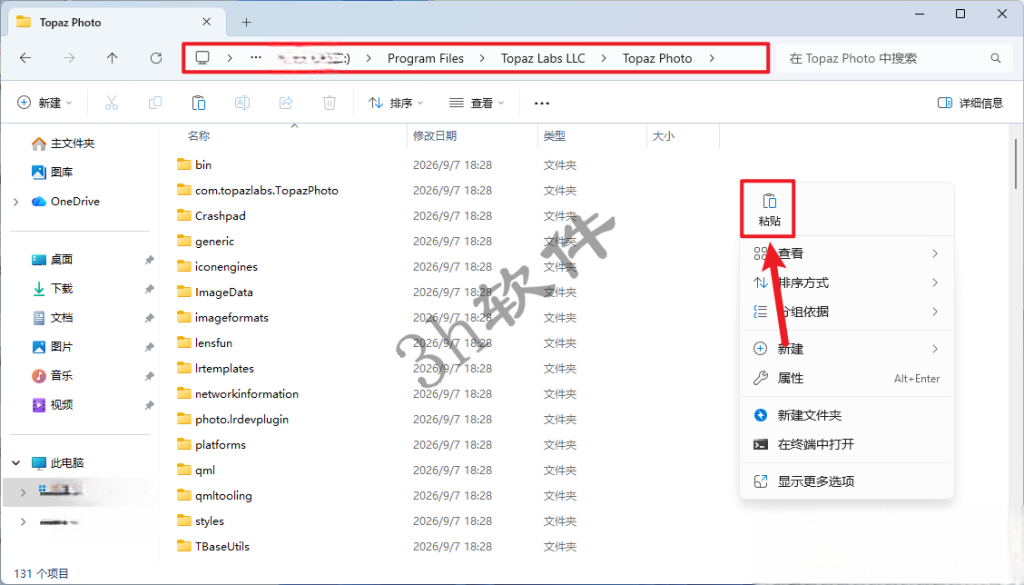1024x585 pixels.
Task: Close the Topaz Photo tab
Action: click(206, 22)
